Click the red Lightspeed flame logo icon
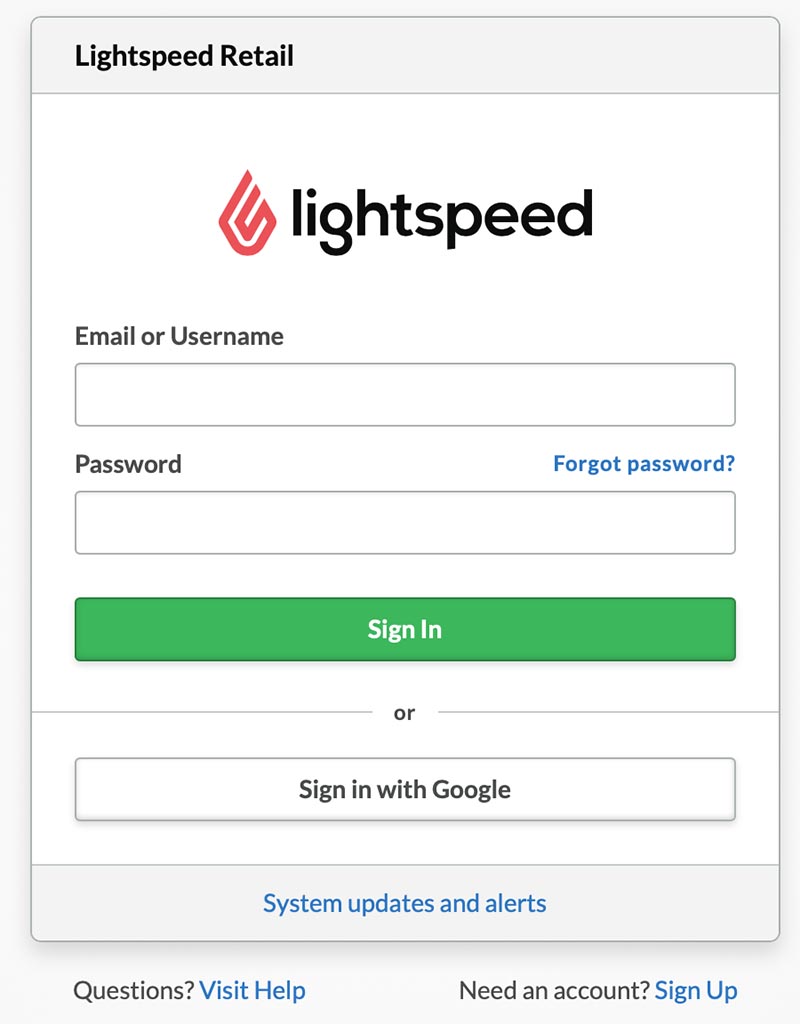800x1024 pixels. [247, 213]
